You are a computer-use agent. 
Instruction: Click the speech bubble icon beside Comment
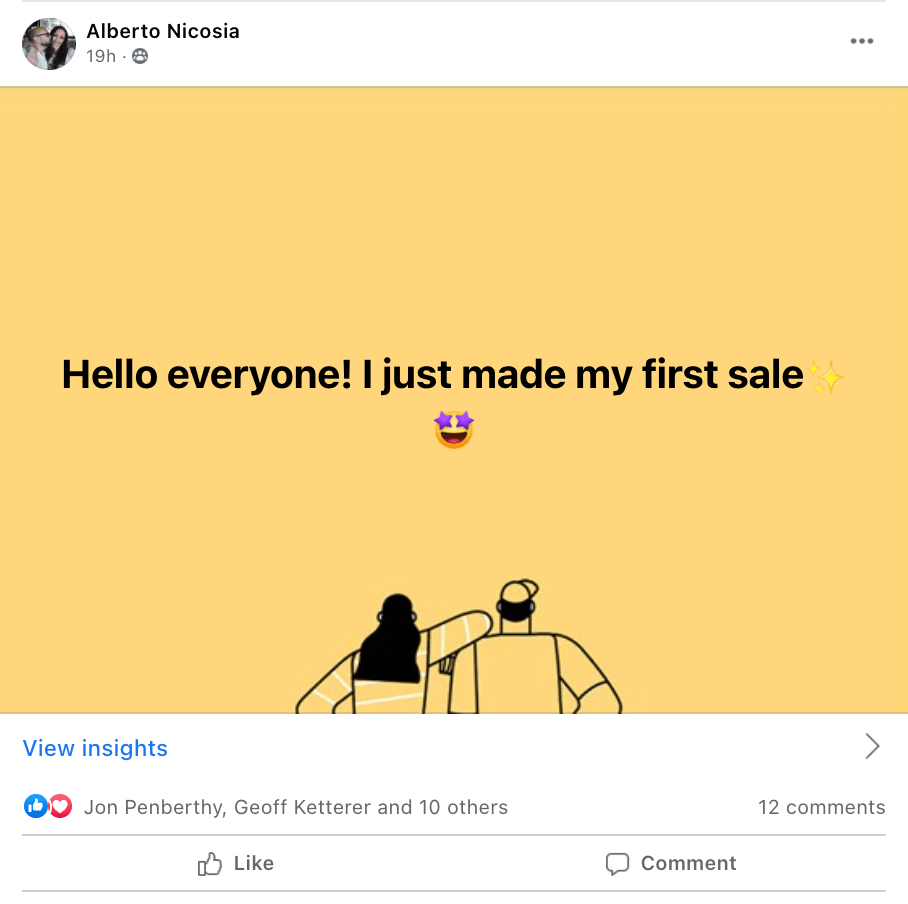[618, 864]
